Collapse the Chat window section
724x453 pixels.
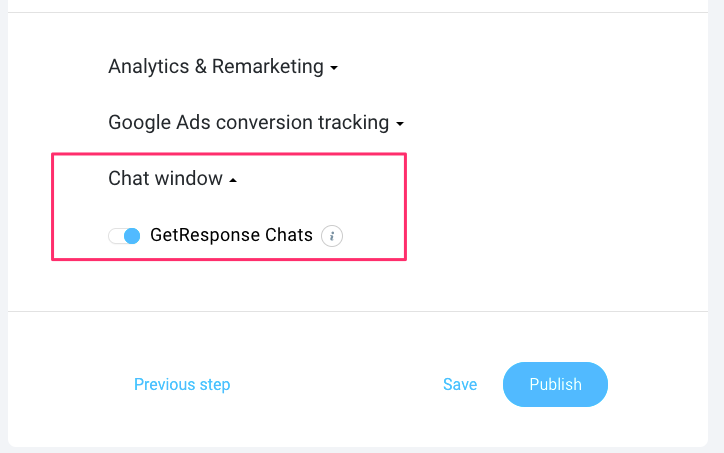pyautogui.click(x=173, y=178)
